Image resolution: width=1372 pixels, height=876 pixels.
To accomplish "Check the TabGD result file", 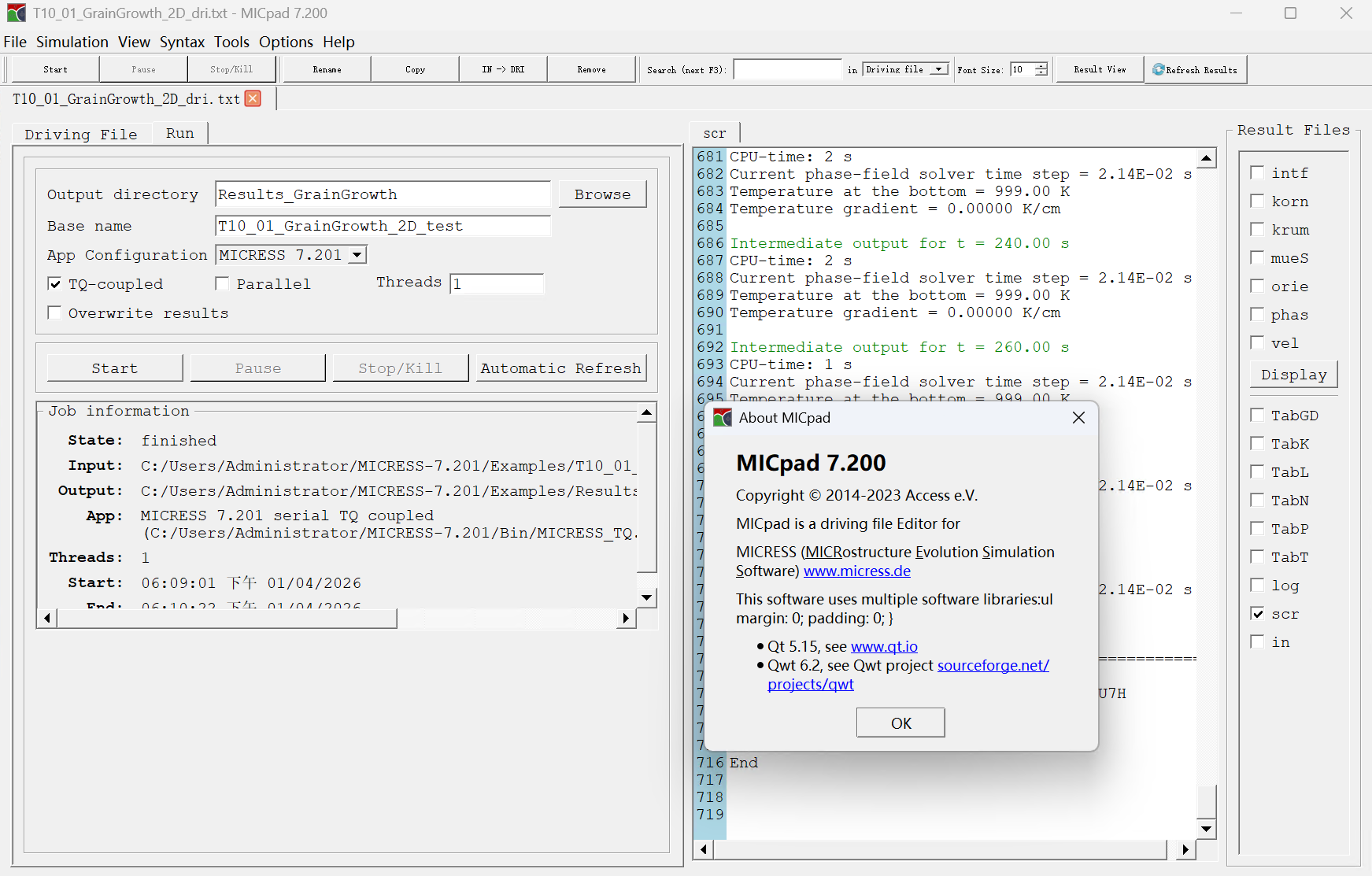I will pyautogui.click(x=1258, y=416).
